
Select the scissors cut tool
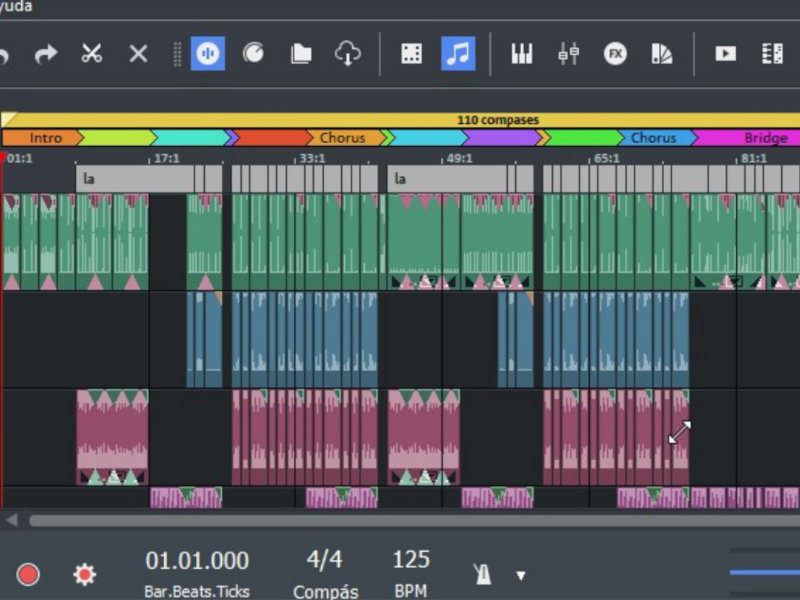pos(92,54)
